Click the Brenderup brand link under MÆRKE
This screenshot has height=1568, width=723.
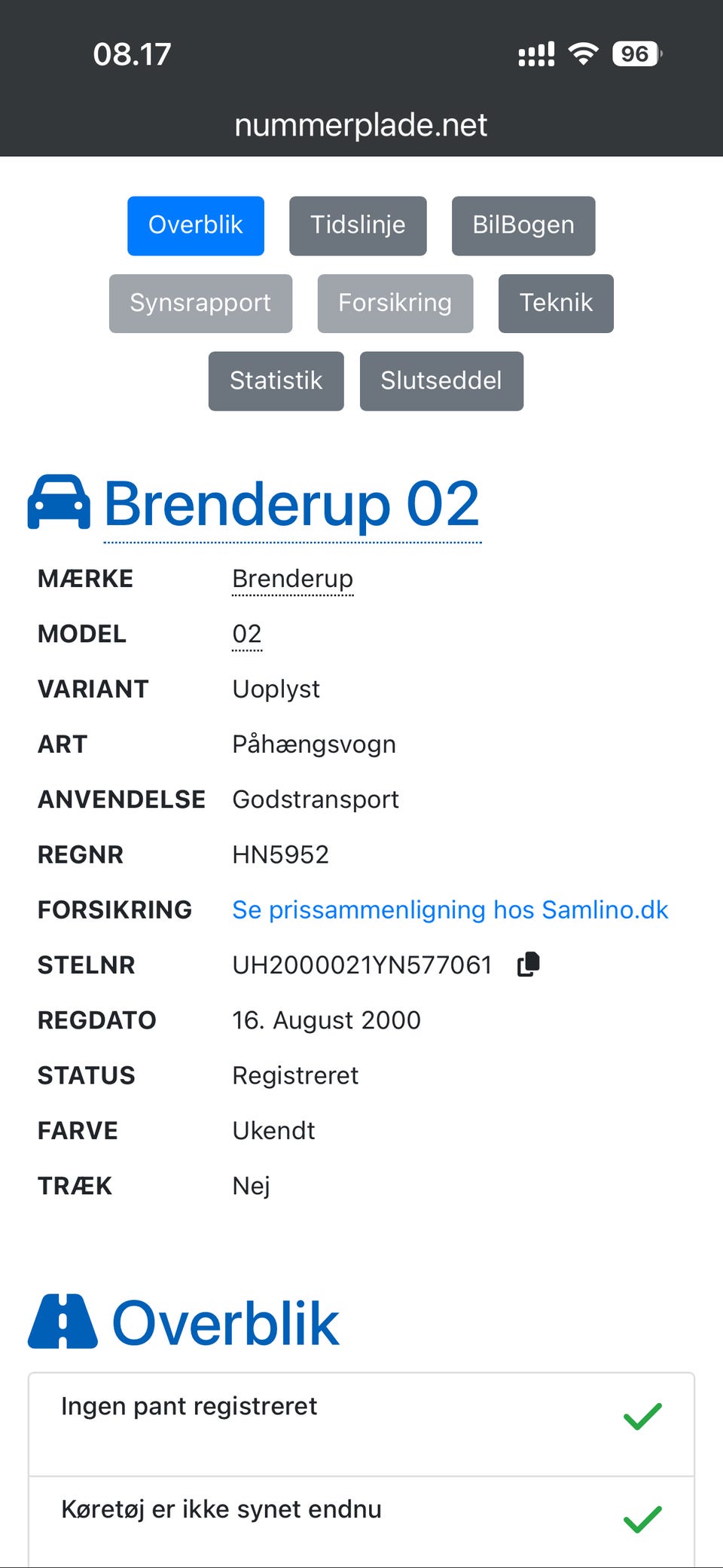(292, 579)
